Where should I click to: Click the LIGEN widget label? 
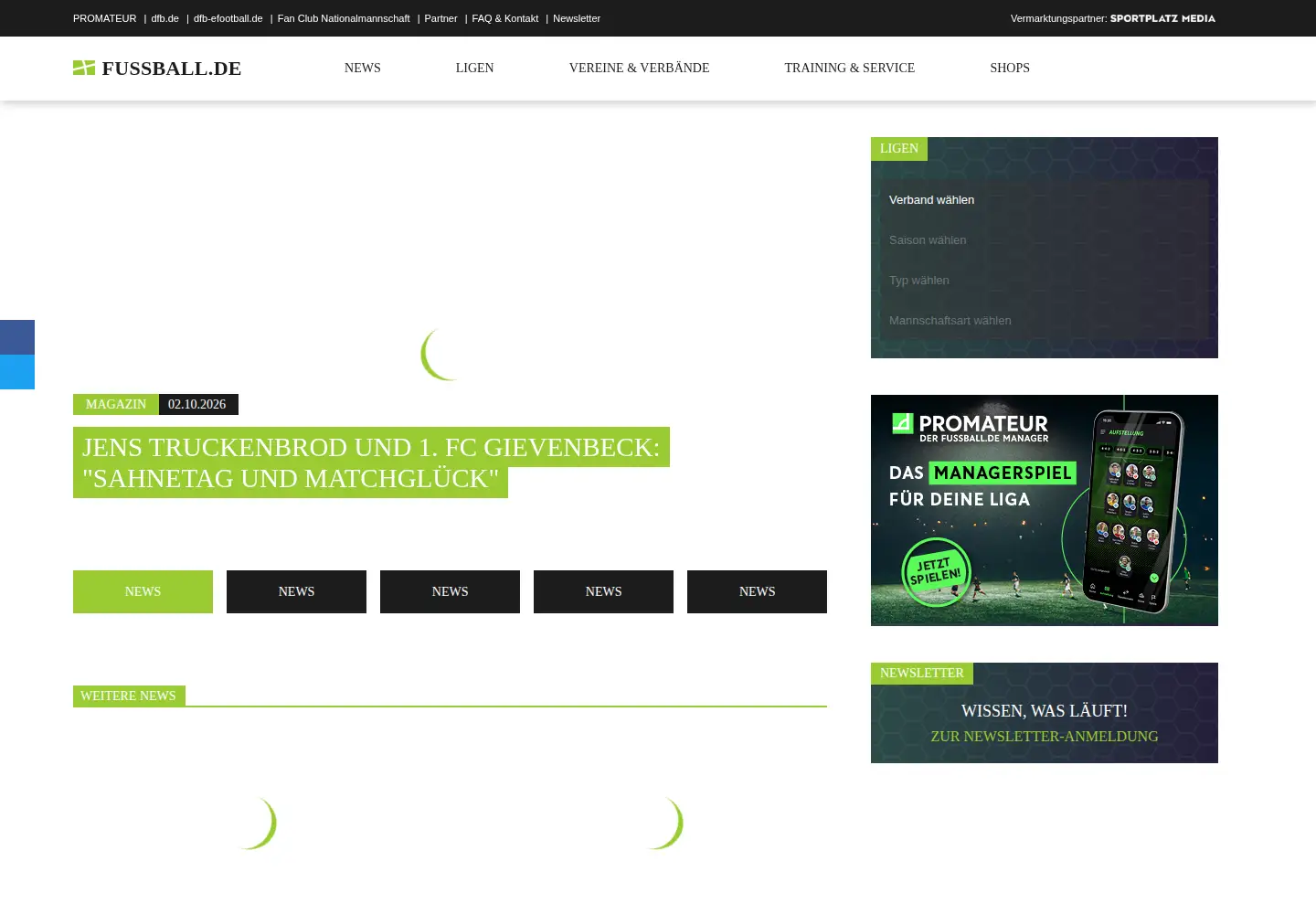(x=899, y=148)
